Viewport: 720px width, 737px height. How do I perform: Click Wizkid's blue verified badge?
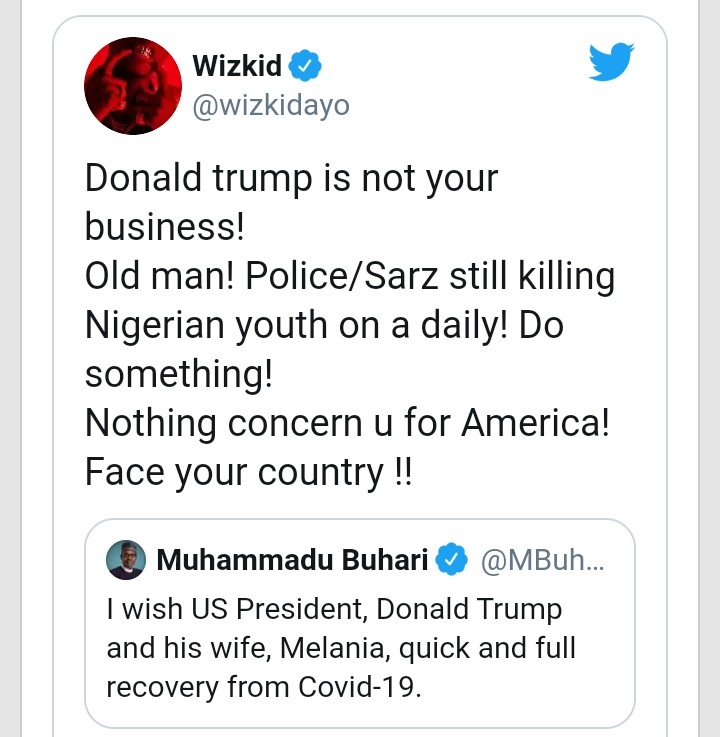305,67
